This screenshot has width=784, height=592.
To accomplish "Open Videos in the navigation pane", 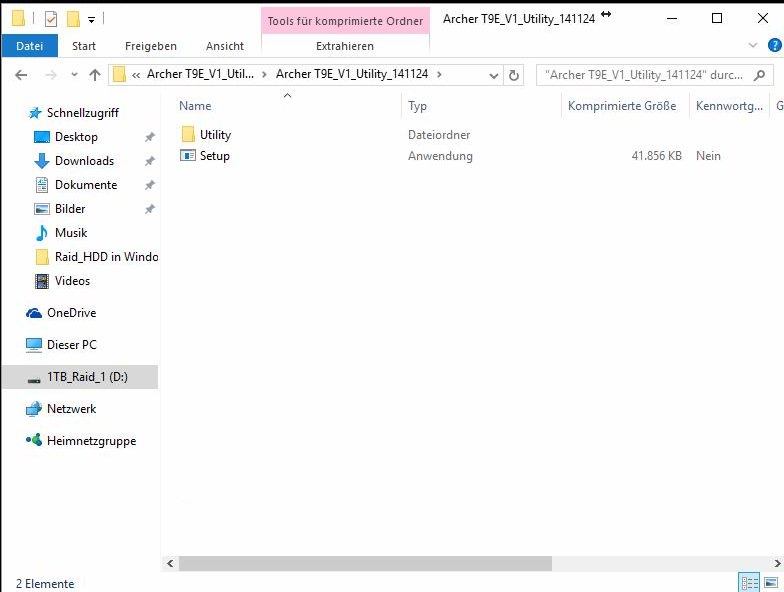I will click(x=72, y=281).
